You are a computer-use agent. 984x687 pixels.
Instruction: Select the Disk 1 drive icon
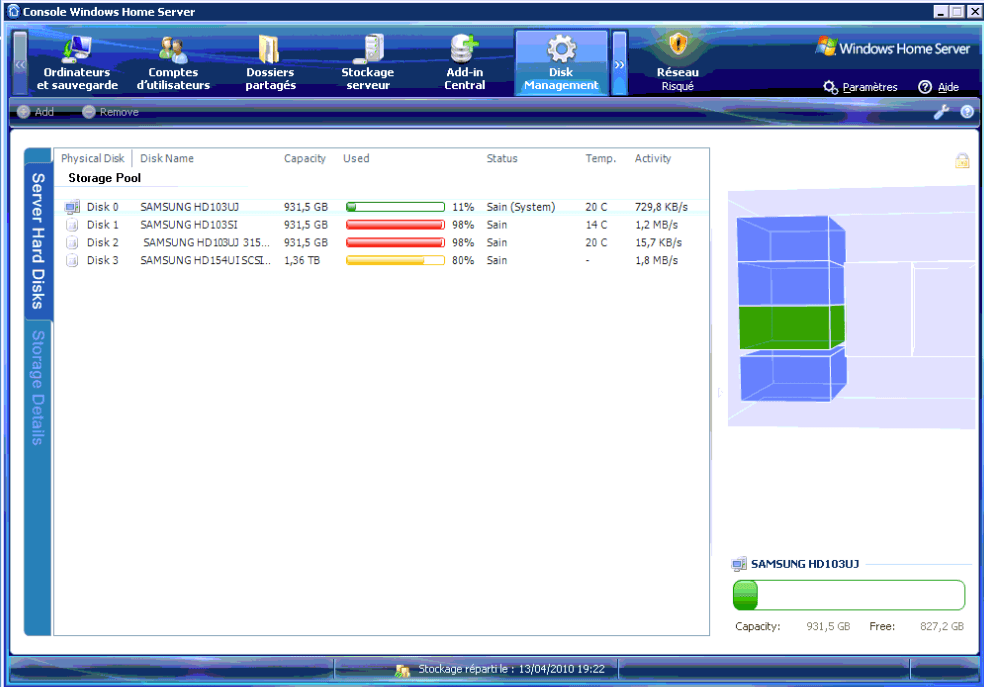tap(72, 225)
